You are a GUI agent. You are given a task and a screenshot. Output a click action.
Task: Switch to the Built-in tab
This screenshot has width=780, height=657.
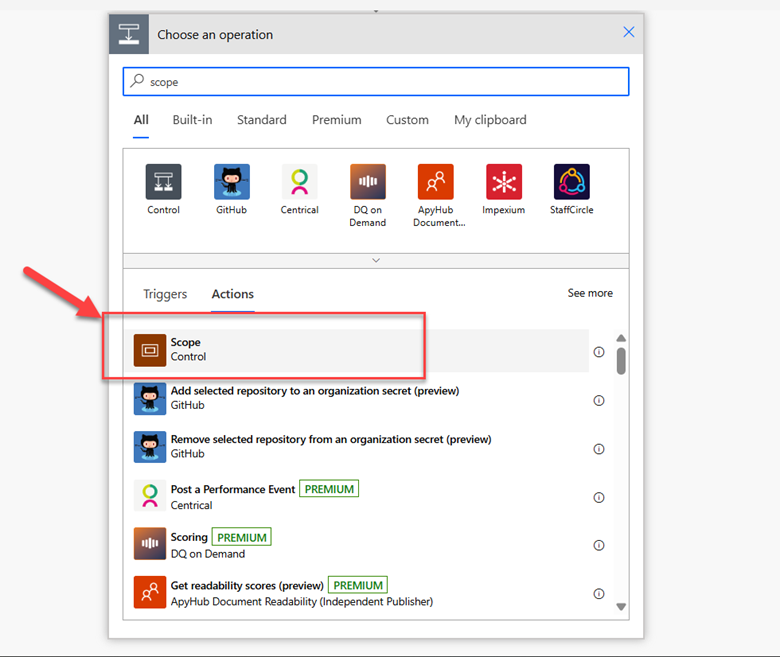[x=192, y=120]
